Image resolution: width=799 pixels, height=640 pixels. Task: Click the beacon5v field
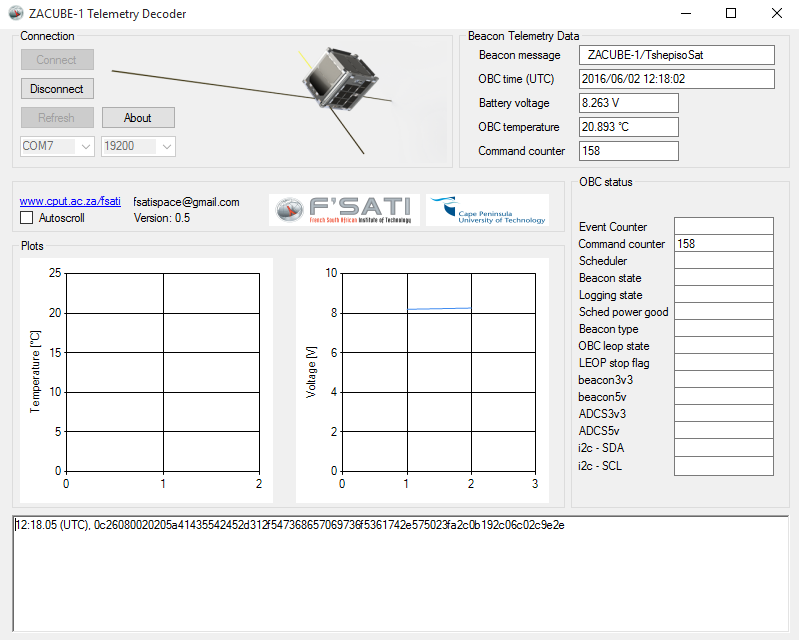724,396
